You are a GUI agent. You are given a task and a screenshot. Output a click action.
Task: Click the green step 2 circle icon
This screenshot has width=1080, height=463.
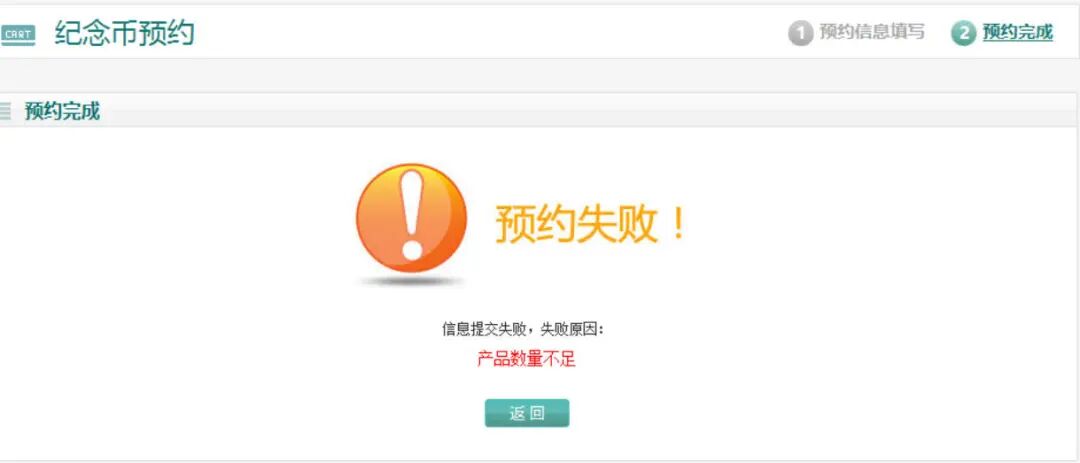(x=964, y=32)
